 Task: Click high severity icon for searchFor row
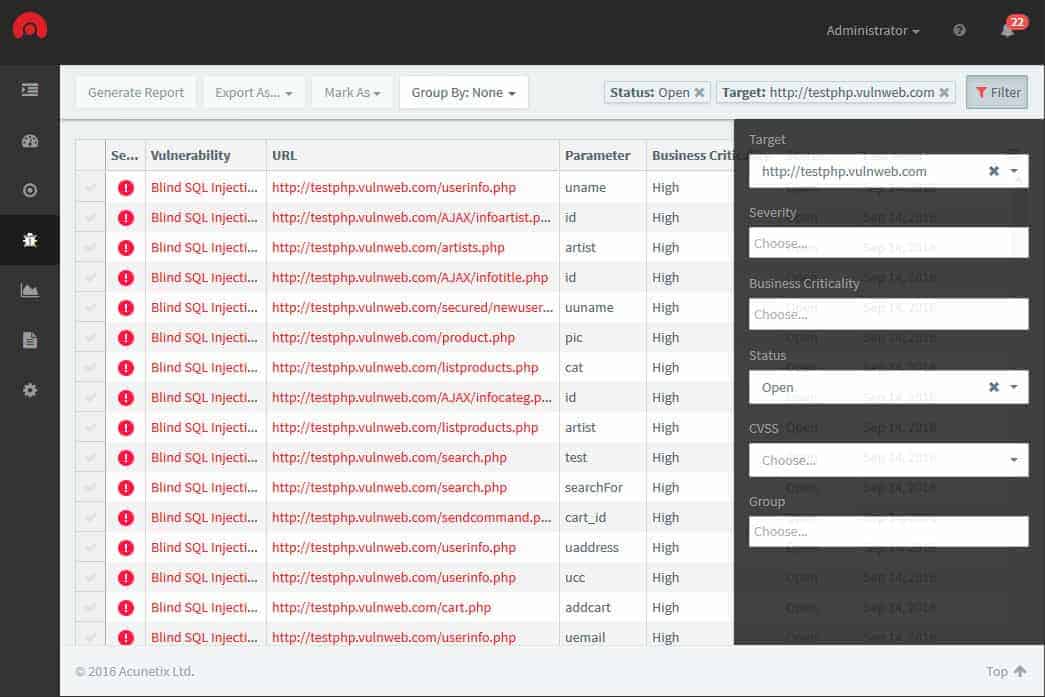tap(125, 488)
